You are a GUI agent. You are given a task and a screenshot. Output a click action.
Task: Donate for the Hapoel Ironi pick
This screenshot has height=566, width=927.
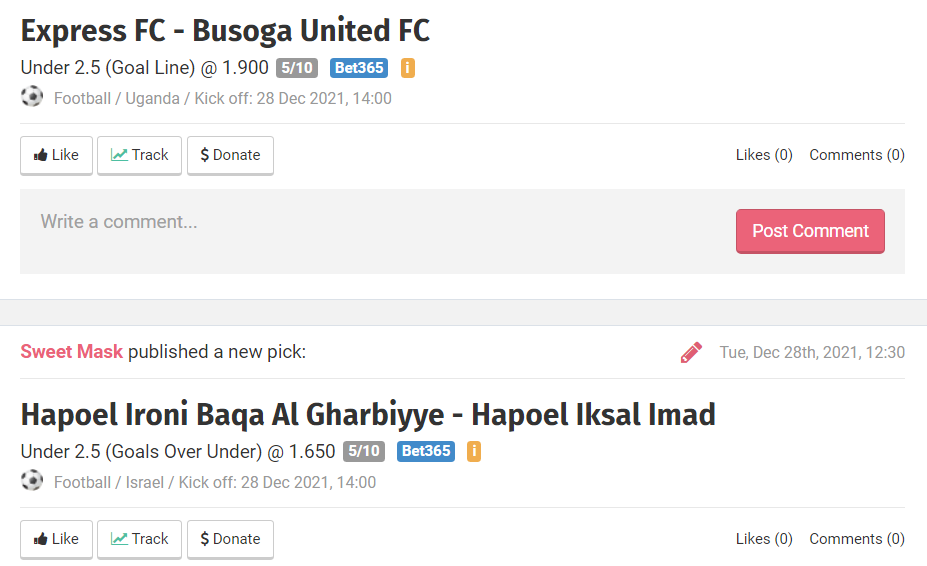[x=230, y=539]
